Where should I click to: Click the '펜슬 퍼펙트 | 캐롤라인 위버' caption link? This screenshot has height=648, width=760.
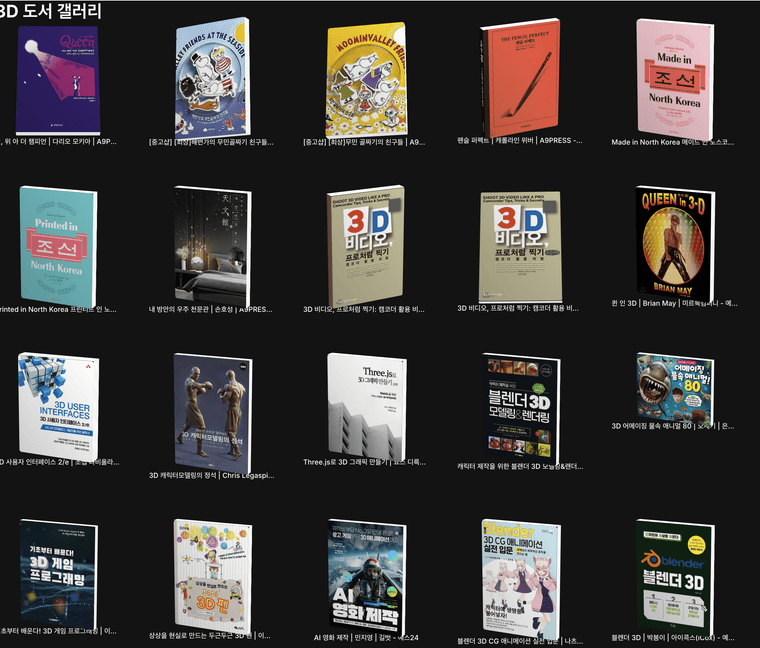[519, 142]
